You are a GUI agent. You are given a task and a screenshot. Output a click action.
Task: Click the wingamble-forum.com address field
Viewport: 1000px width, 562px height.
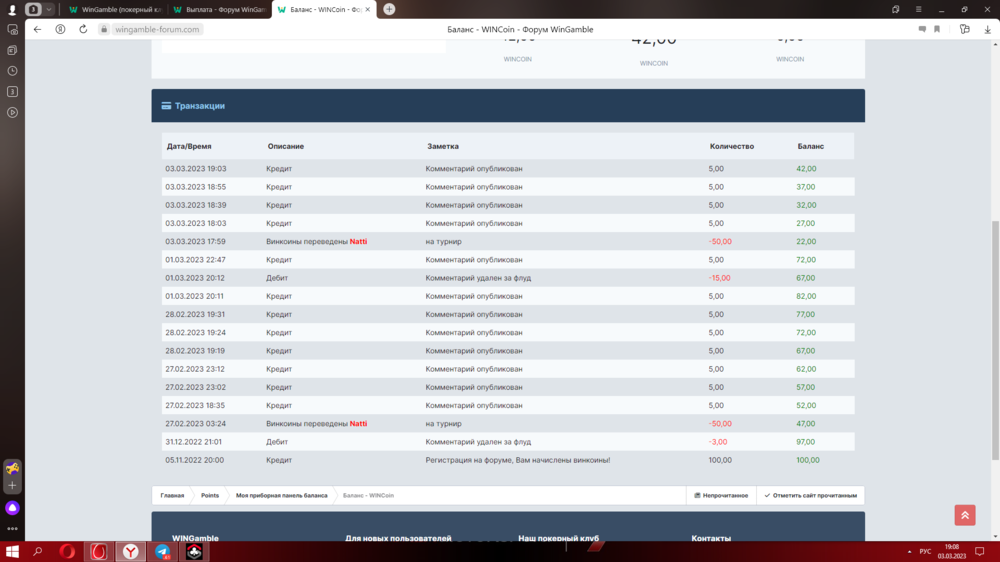coord(158,30)
